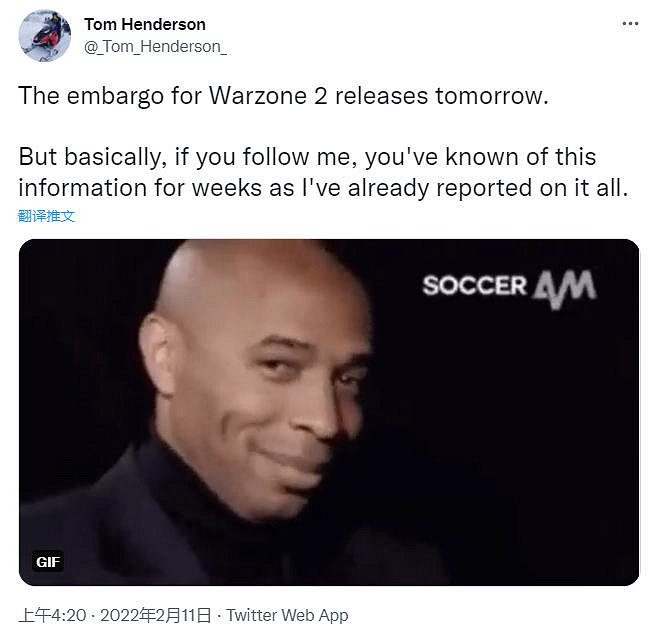Click the Soccer AM logo watermark
650x634 pixels.
[509, 288]
